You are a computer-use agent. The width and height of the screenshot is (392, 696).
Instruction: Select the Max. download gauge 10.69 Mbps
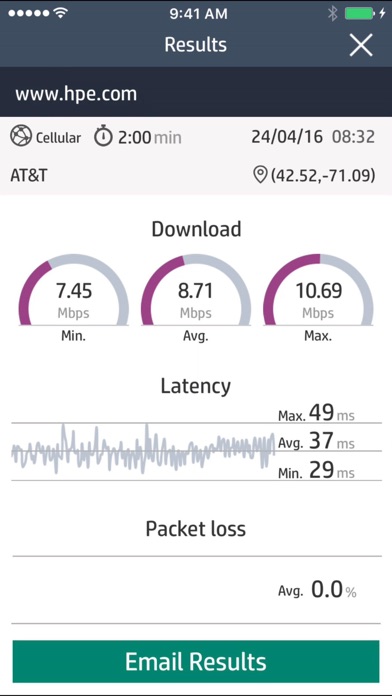(318, 297)
